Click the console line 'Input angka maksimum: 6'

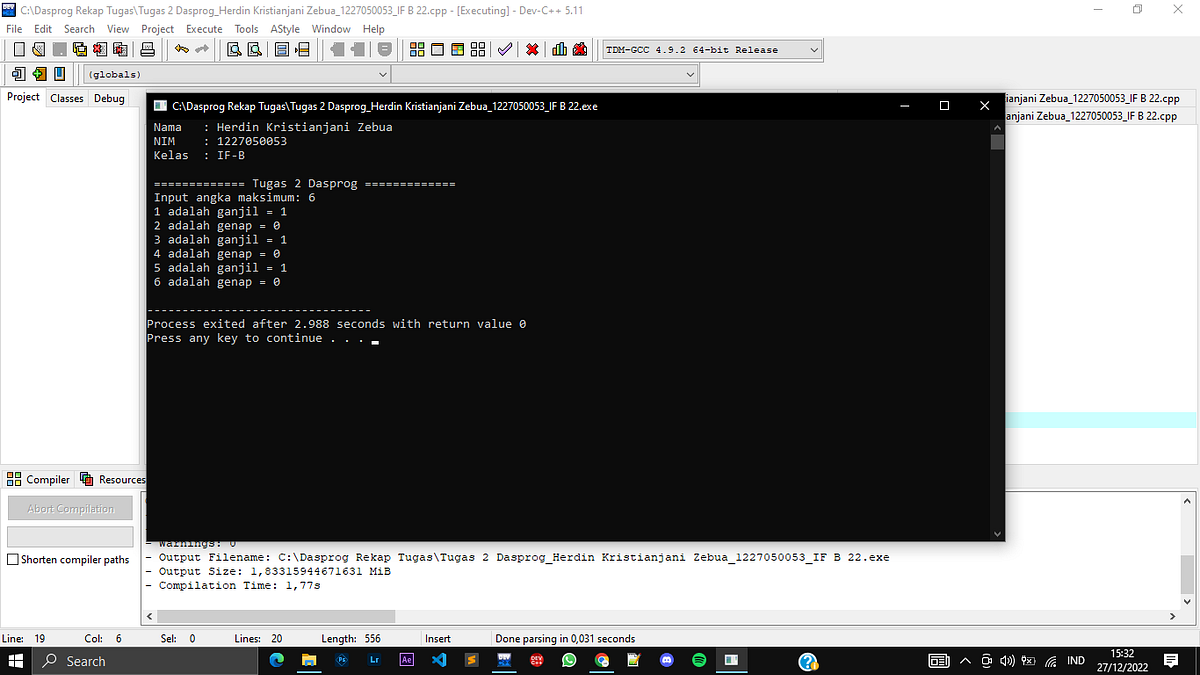tap(234, 198)
